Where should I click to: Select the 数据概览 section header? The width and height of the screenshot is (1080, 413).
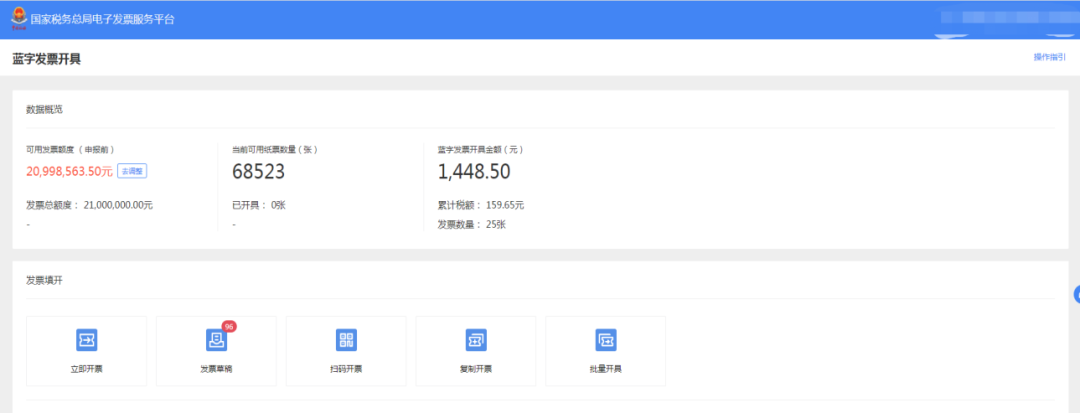tap(45, 109)
